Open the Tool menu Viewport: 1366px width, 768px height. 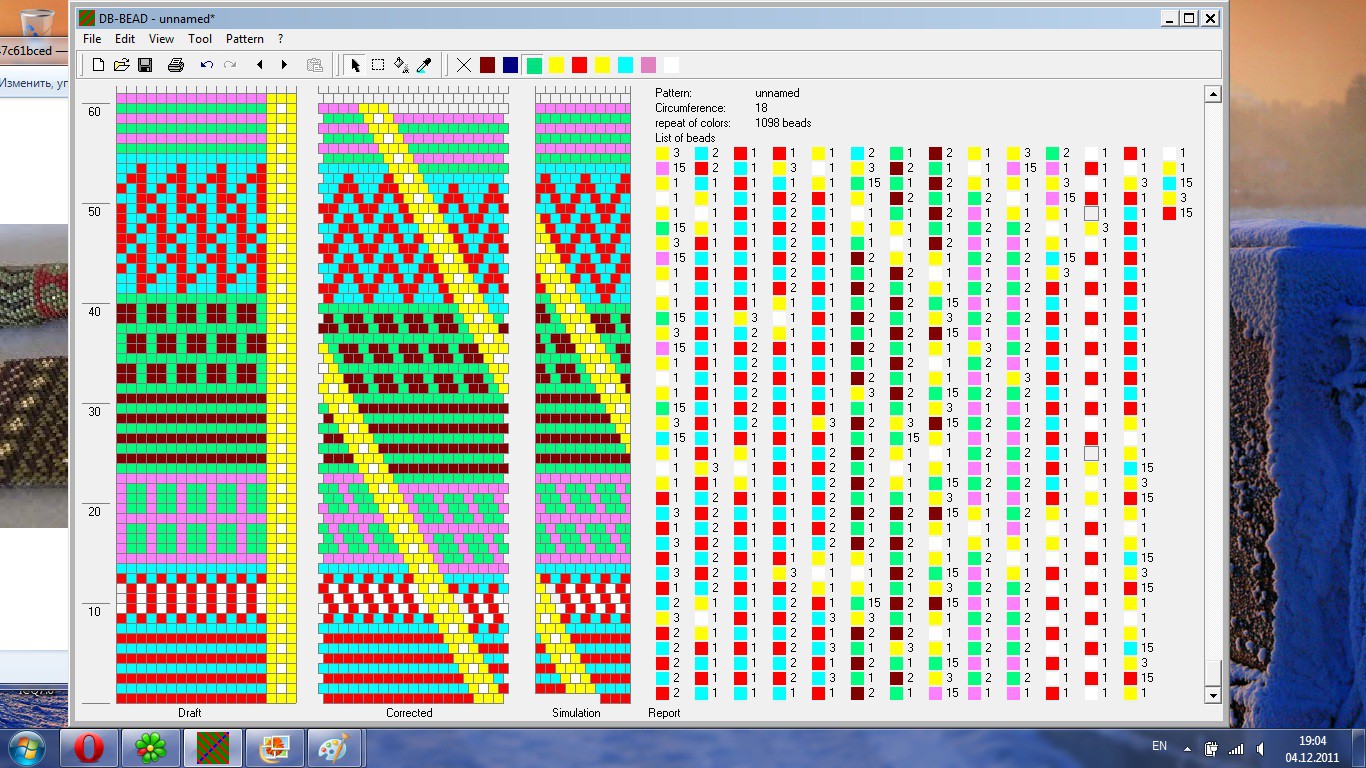point(200,39)
